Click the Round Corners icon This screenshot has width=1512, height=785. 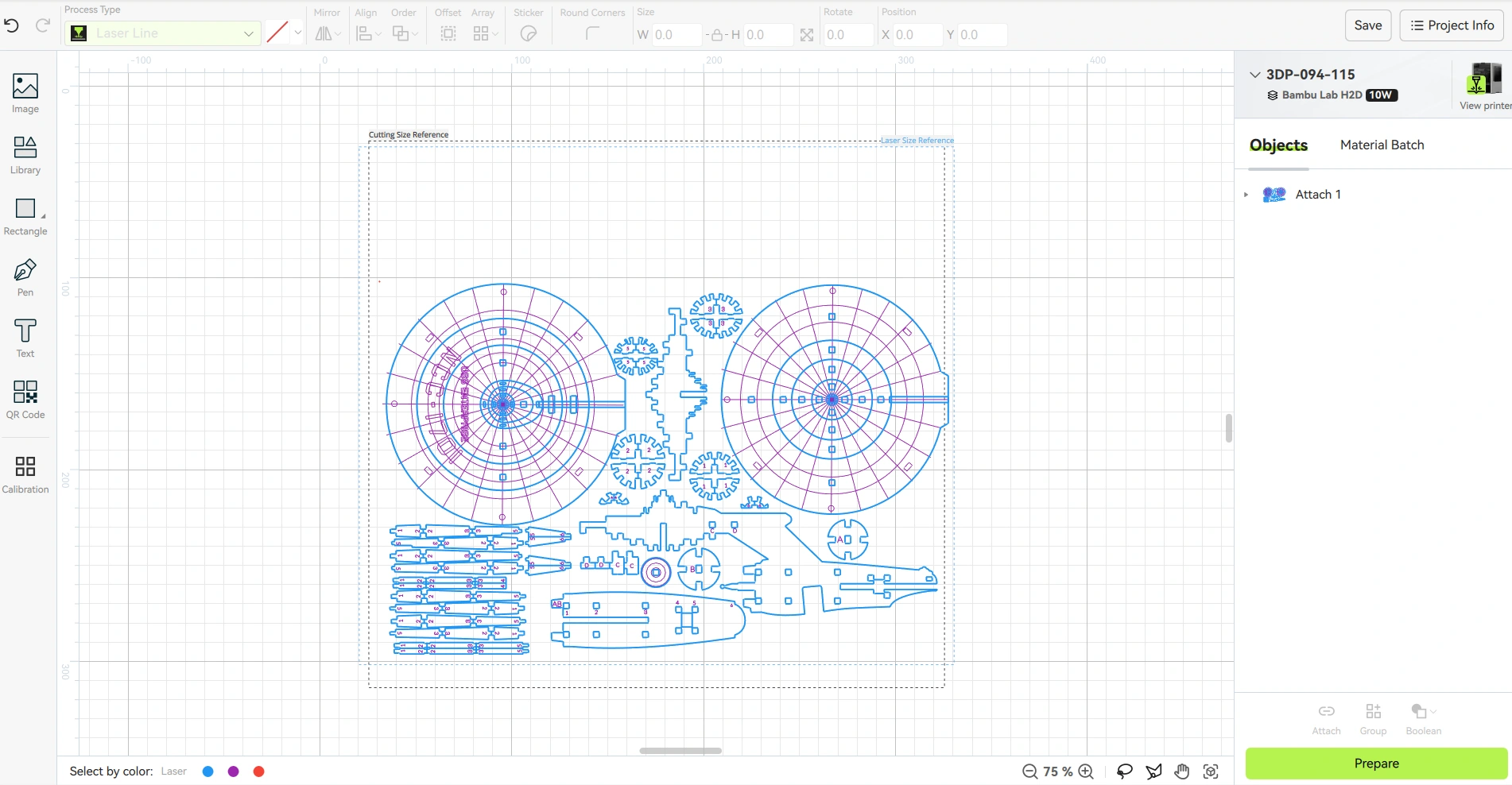click(x=592, y=33)
